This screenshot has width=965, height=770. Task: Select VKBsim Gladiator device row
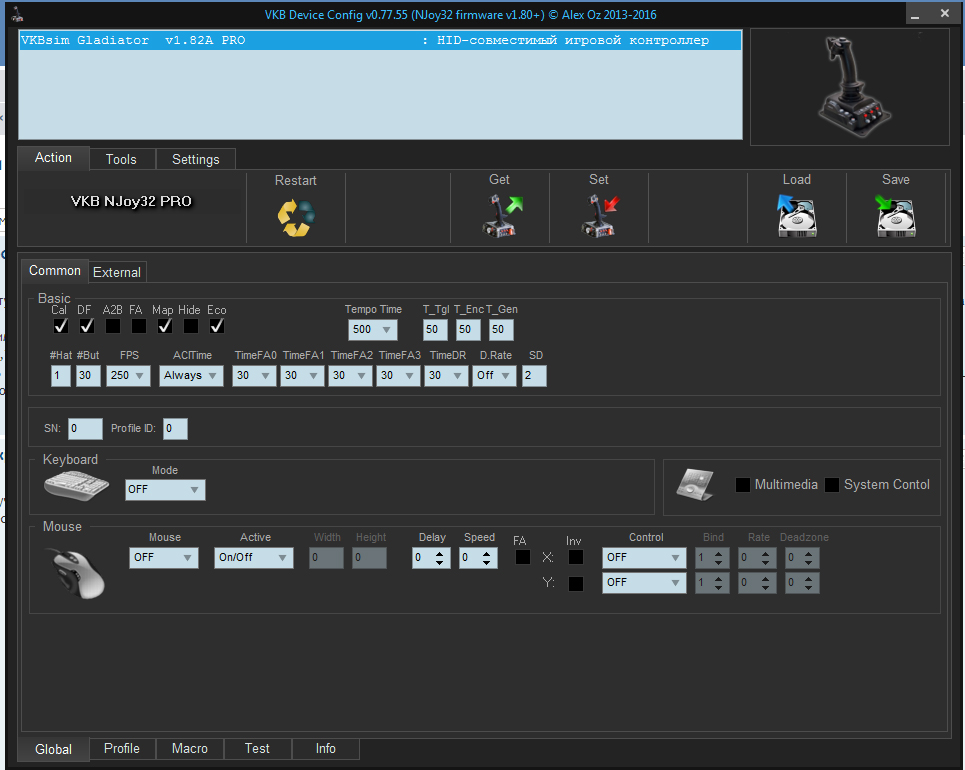coord(380,41)
